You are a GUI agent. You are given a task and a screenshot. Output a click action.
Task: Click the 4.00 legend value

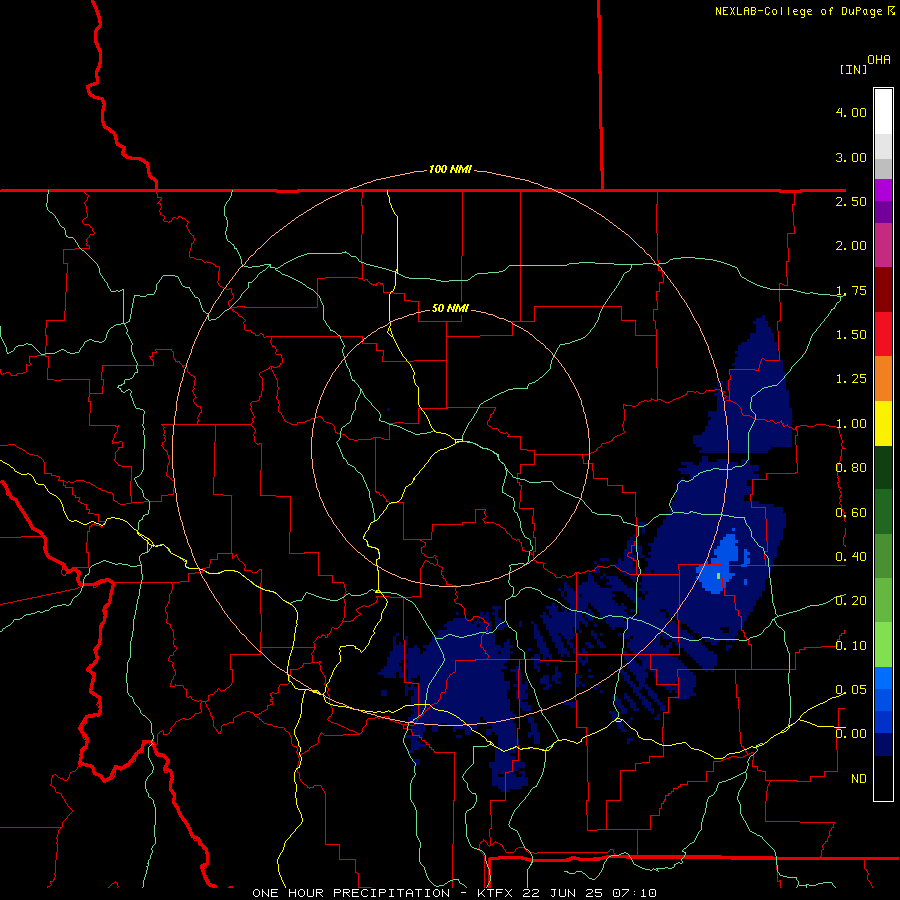pyautogui.click(x=851, y=112)
